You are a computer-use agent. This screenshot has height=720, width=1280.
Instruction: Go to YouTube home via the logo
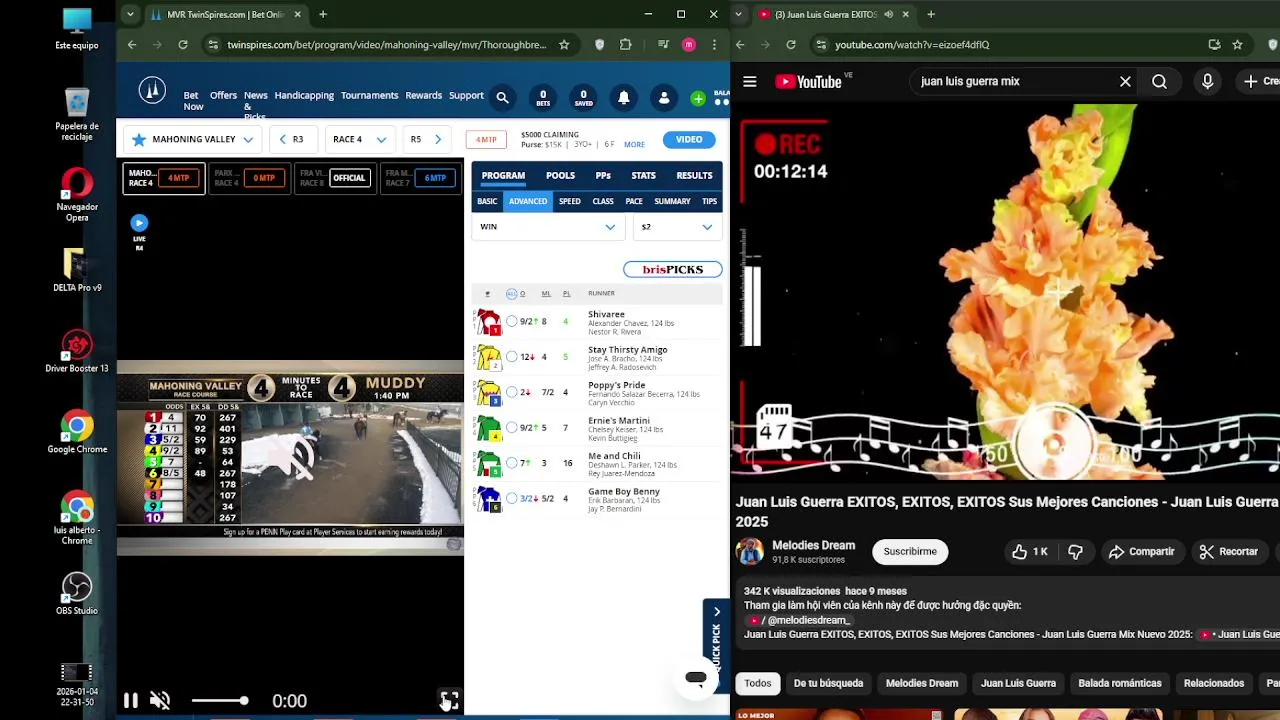pos(808,82)
